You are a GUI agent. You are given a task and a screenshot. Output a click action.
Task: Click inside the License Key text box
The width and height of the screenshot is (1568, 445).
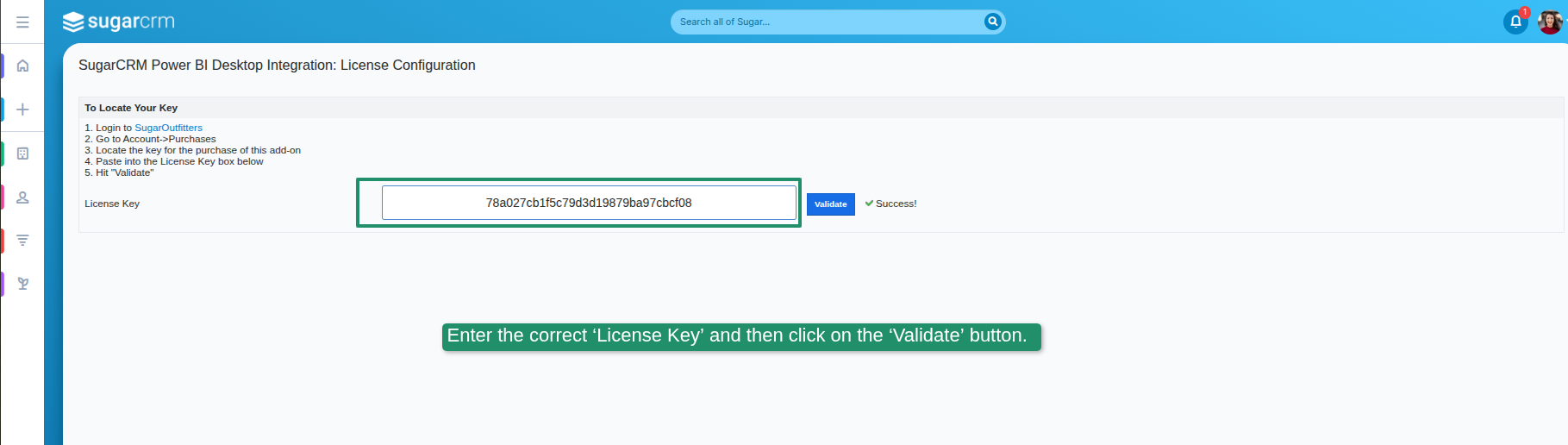pyautogui.click(x=589, y=203)
